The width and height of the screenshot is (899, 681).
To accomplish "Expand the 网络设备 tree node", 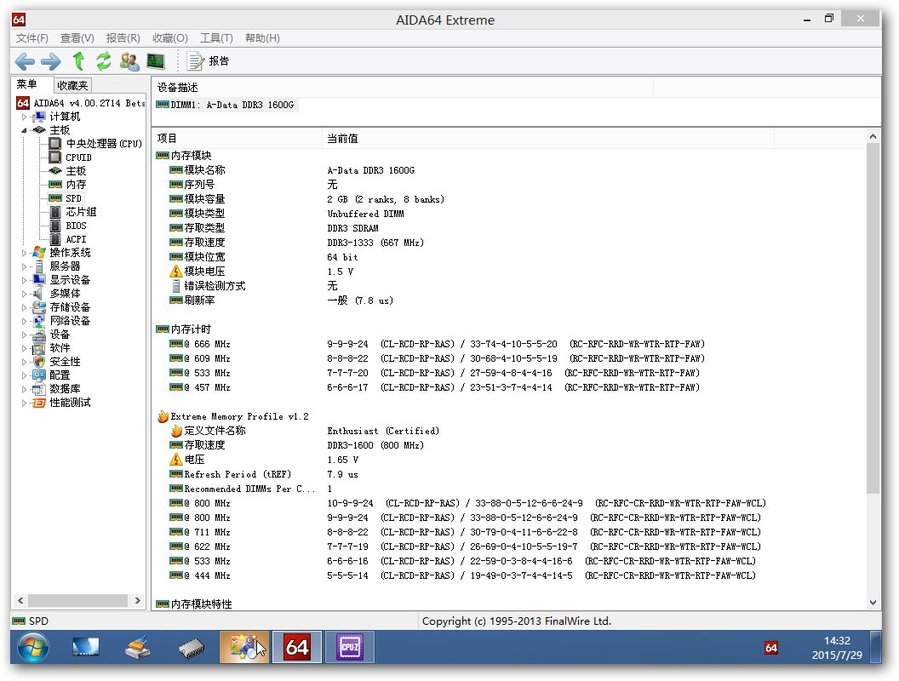I will click(24, 321).
